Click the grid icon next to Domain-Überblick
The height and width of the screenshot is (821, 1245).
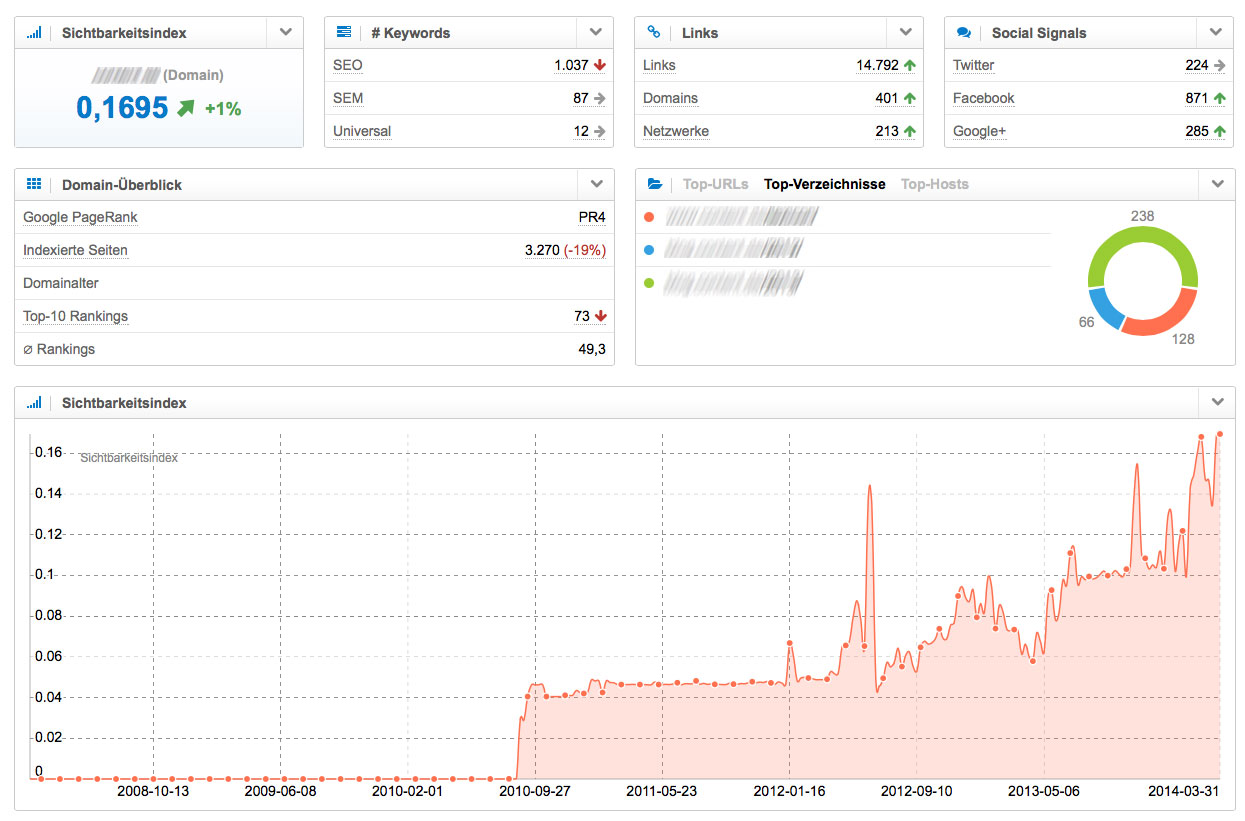(x=34, y=184)
